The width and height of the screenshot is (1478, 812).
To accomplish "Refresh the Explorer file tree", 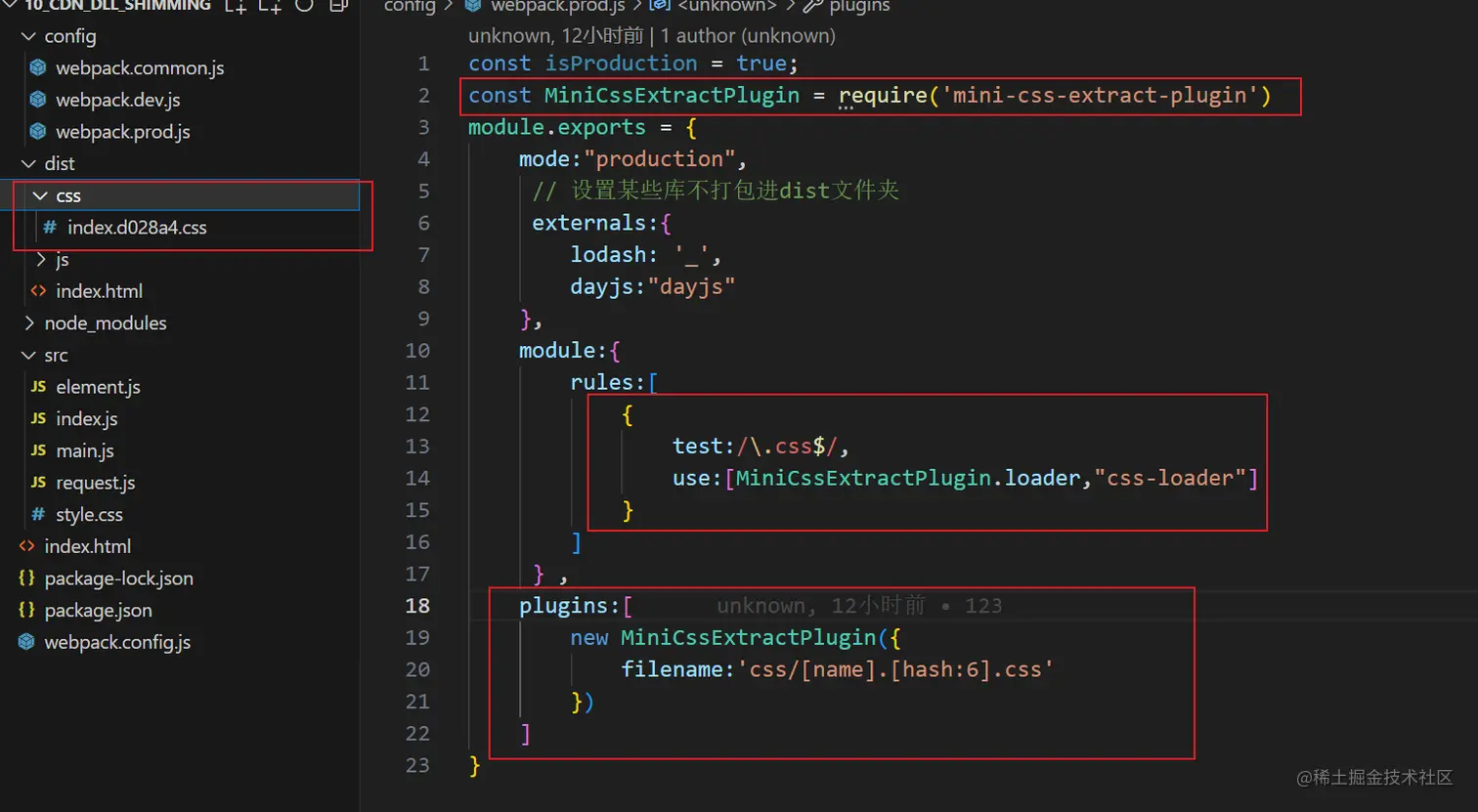I will [x=304, y=6].
